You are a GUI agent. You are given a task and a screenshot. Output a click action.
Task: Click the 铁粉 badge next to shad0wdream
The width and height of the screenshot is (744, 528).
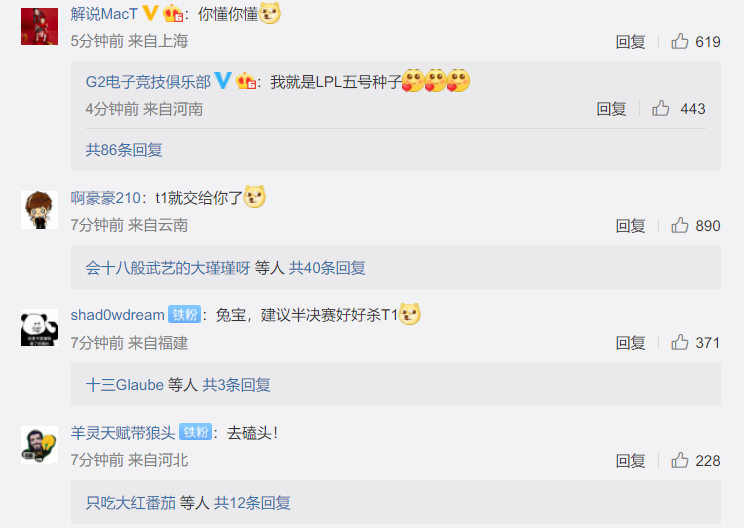click(185, 315)
